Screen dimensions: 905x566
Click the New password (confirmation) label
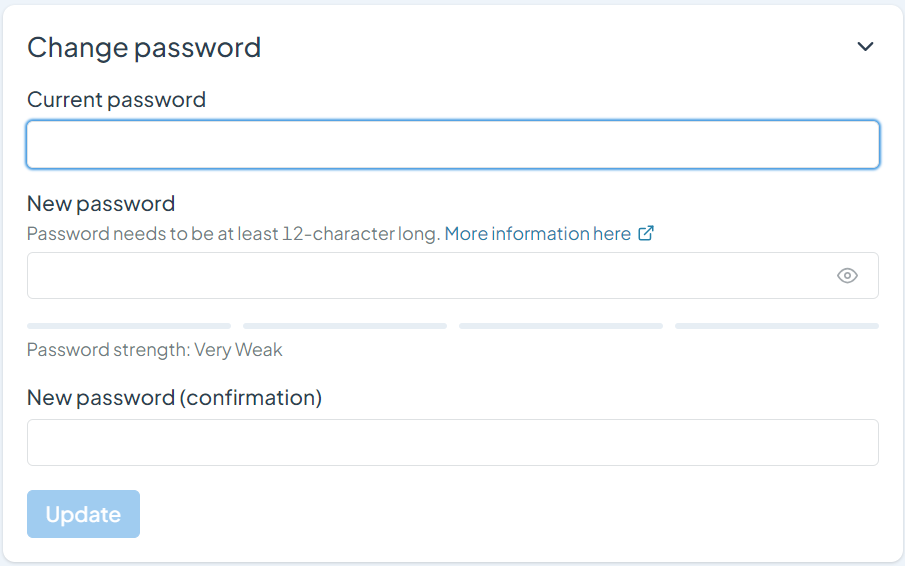pos(174,398)
